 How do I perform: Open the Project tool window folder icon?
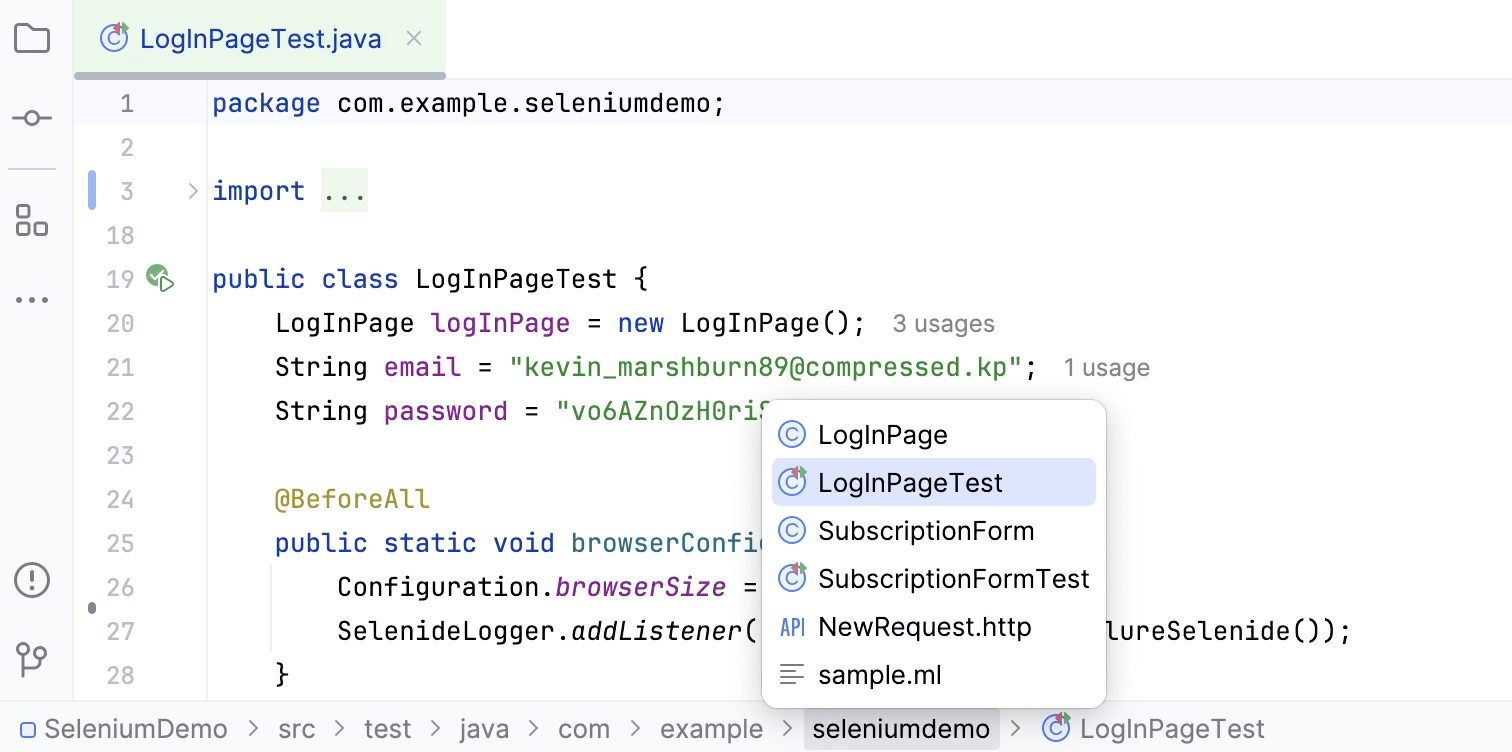pos(32,39)
